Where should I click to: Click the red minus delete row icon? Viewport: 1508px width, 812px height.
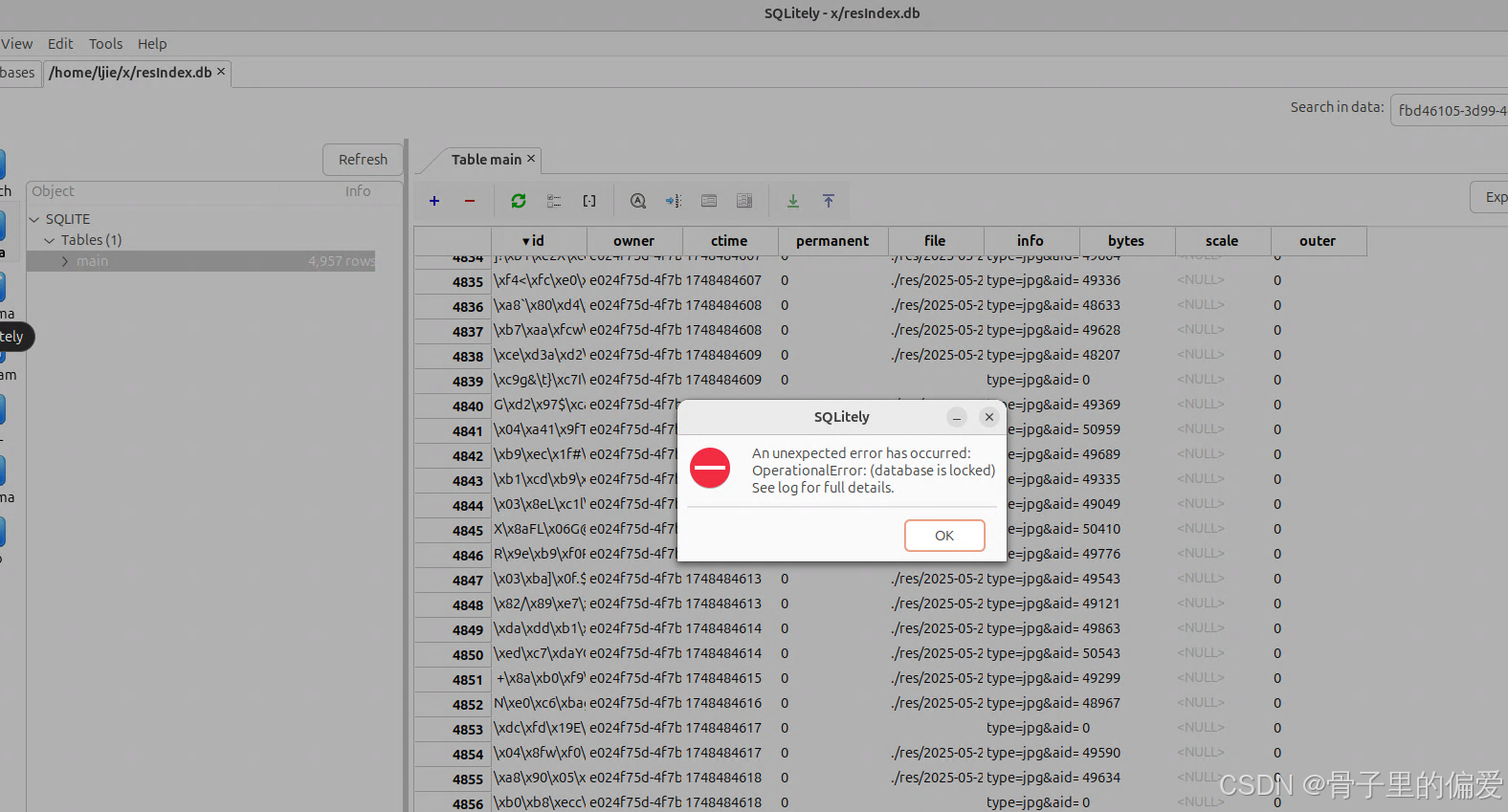coord(470,201)
